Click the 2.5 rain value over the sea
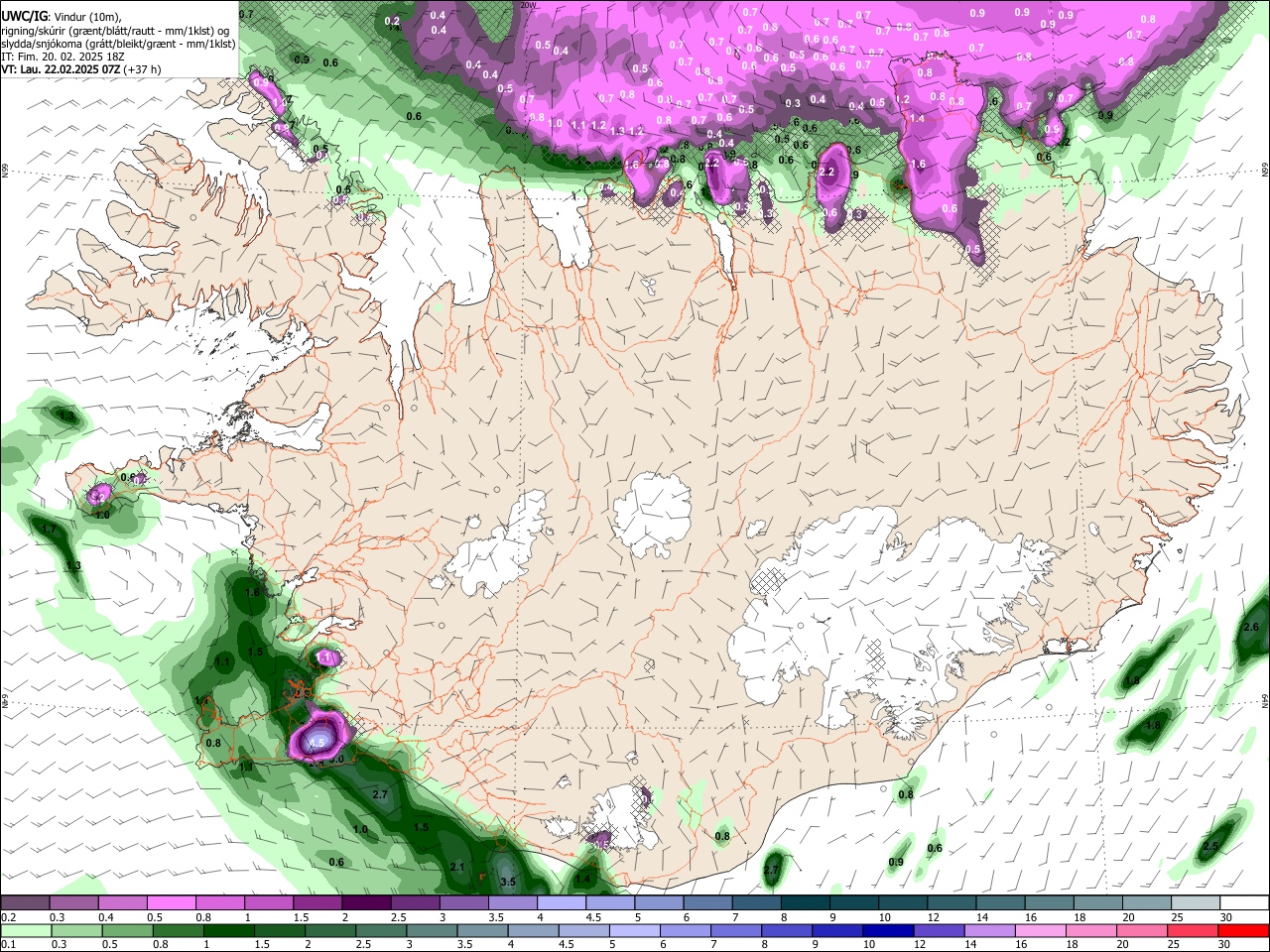The image size is (1270, 952). point(1210,847)
